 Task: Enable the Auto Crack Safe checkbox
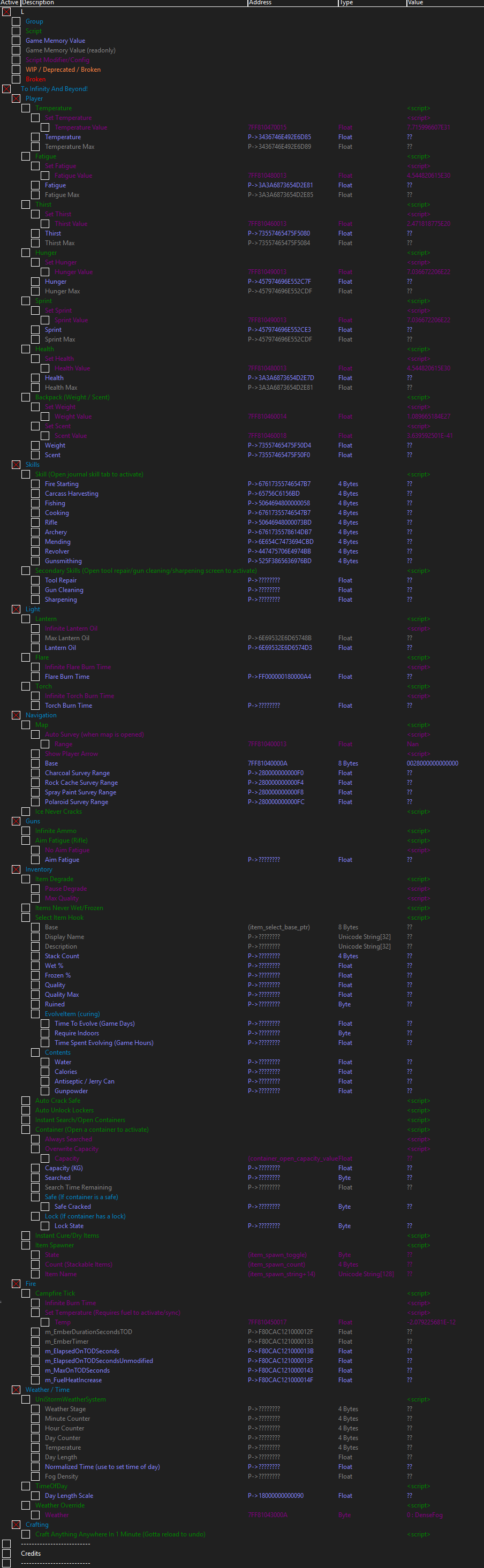click(x=26, y=1101)
